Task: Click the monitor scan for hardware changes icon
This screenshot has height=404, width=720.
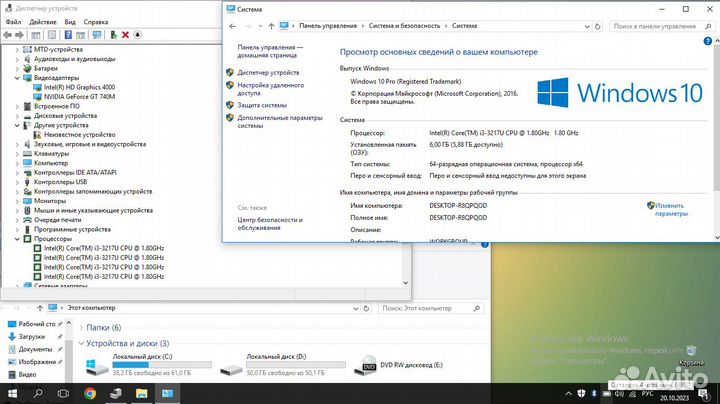Action: pos(97,35)
